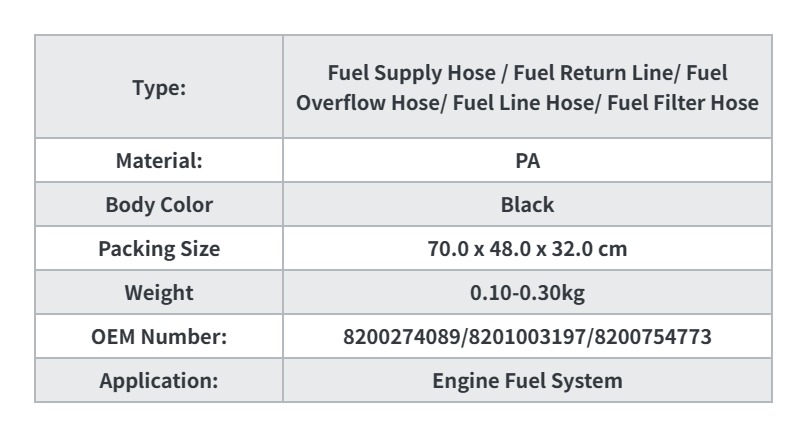This screenshot has height=435, width=790.
Task: Select OEM number 8201003197
Action: coord(527,337)
